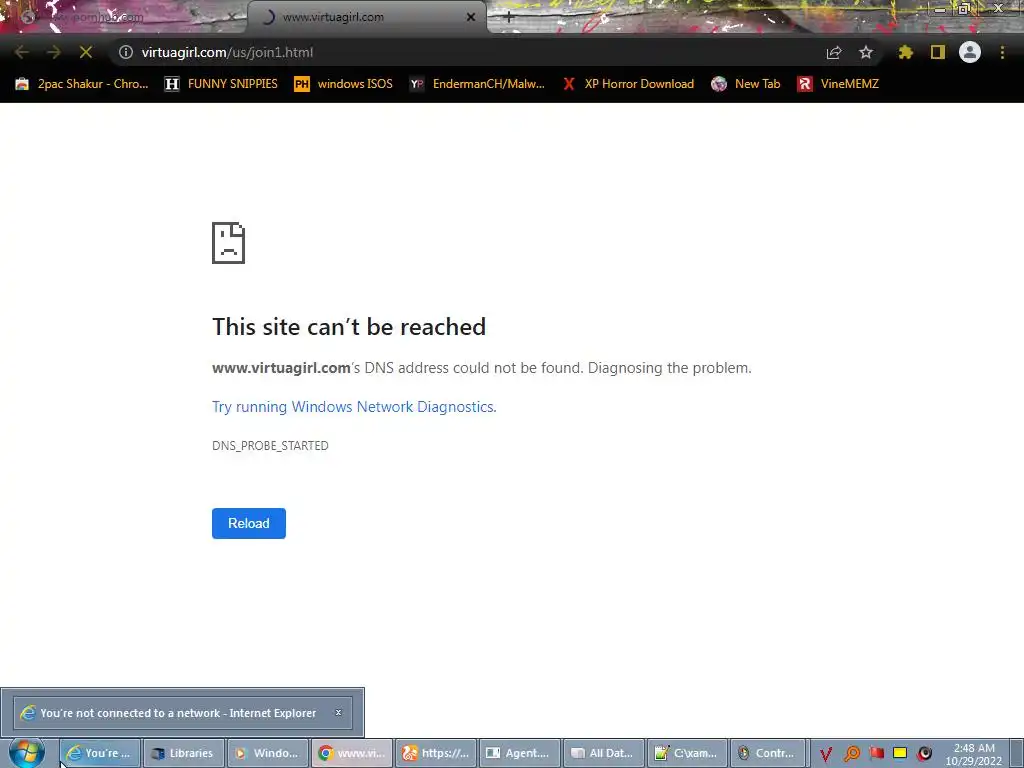1024x768 pixels.
Task: Click the yellow square tray icon
Action: 900,753
